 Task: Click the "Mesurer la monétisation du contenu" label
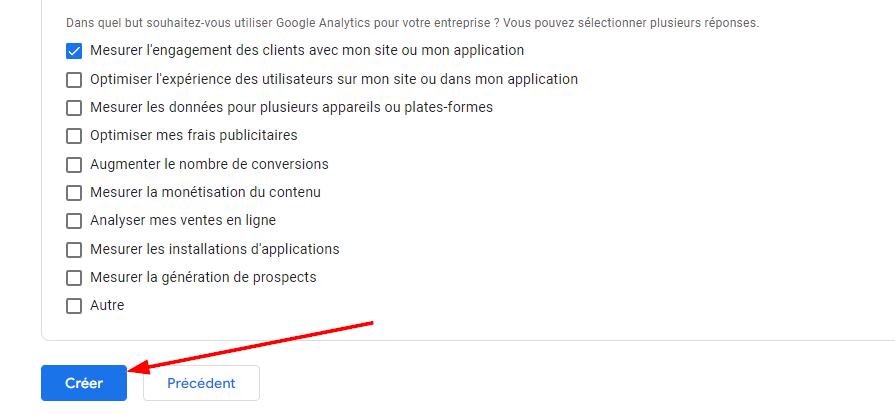click(x=205, y=193)
